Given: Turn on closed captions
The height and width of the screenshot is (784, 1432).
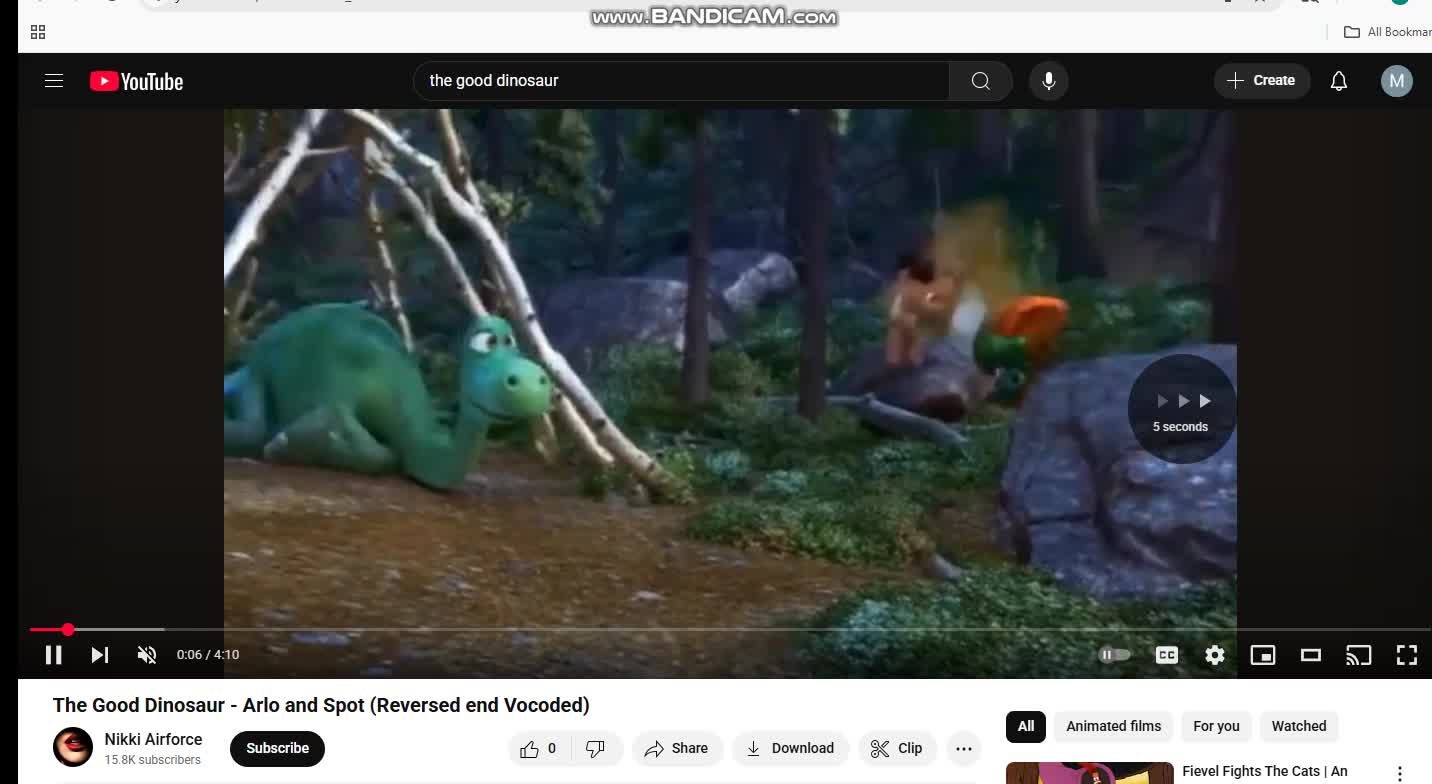Looking at the screenshot, I should coord(1166,655).
